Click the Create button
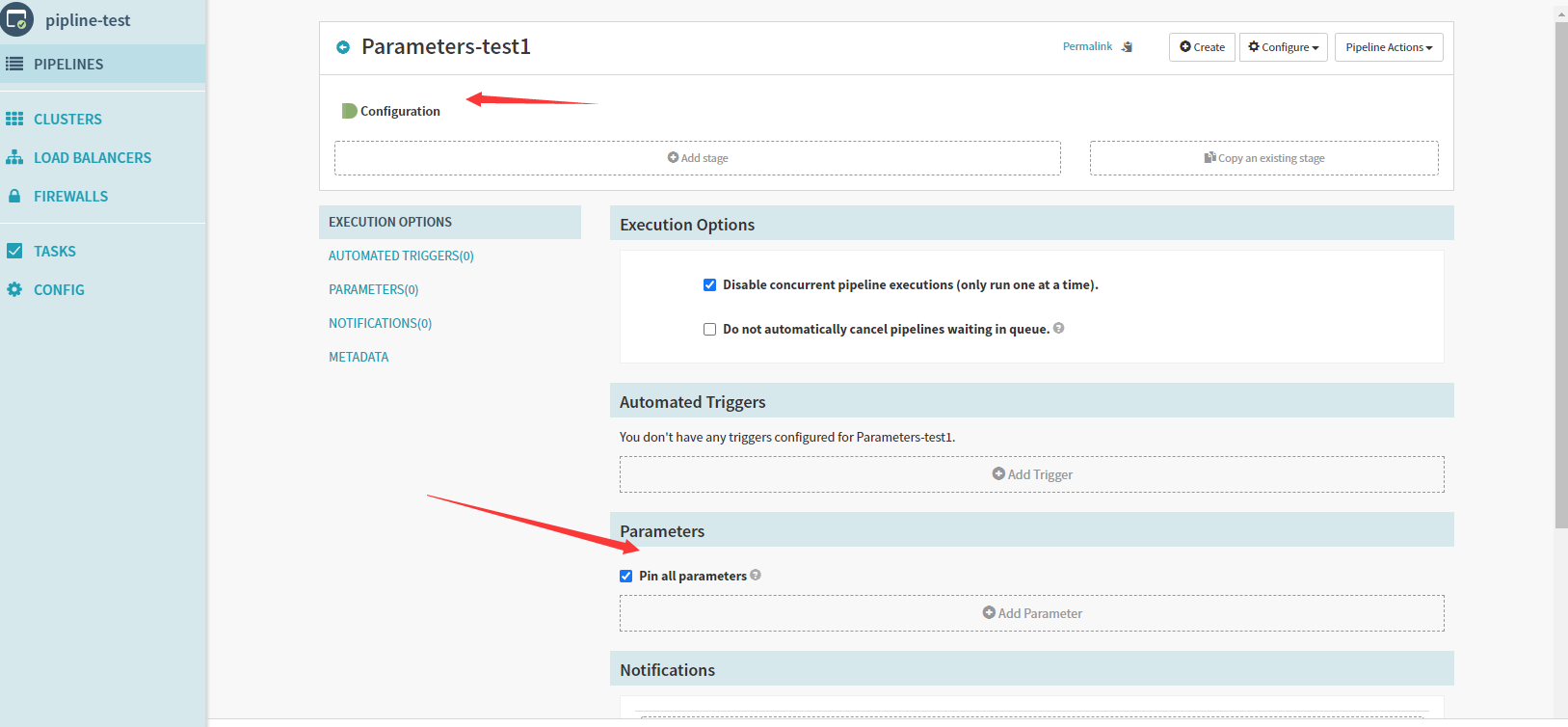Viewport: 1568px width, 727px height. (x=1202, y=47)
